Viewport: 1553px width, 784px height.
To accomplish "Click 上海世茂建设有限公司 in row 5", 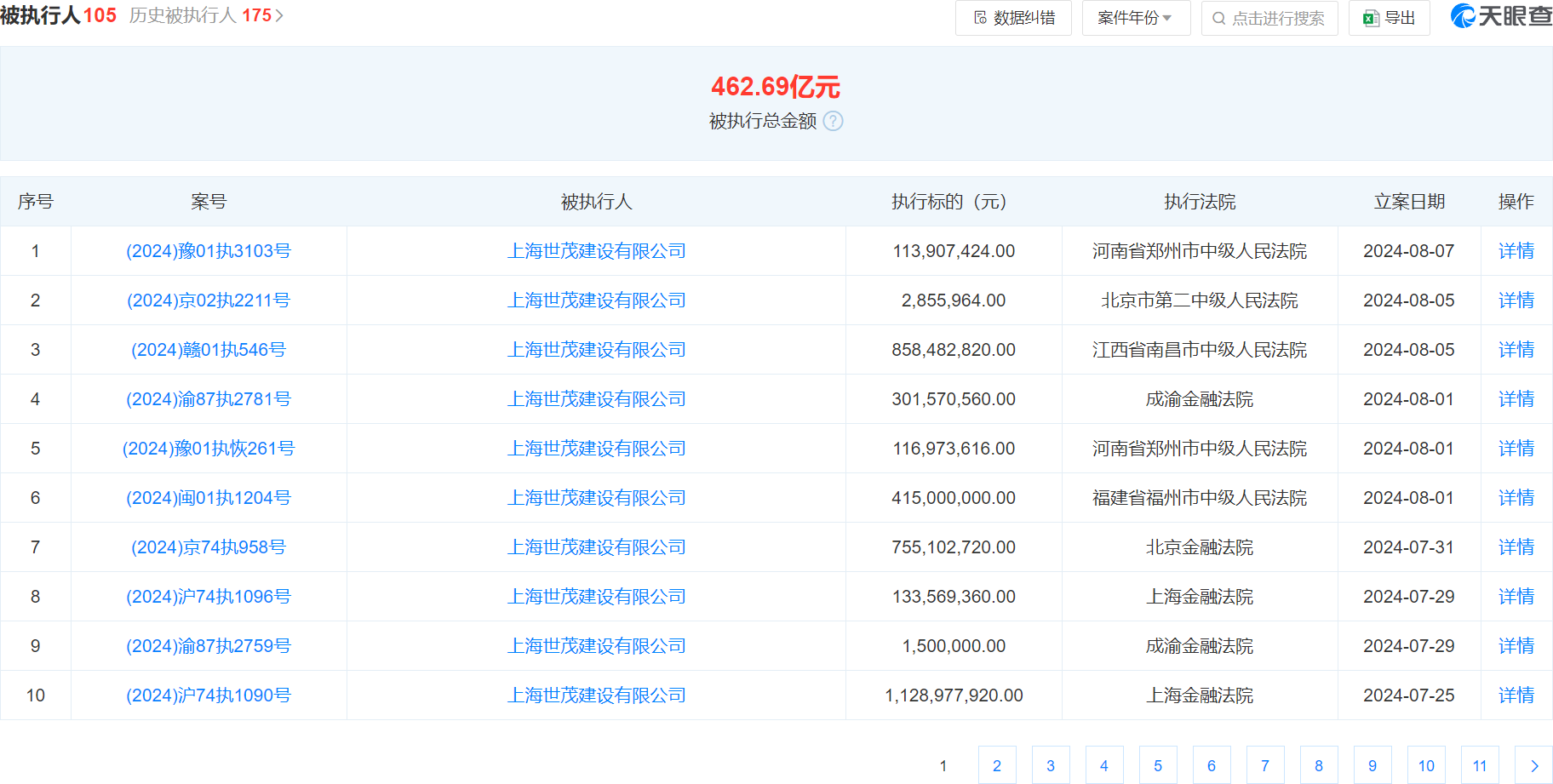I will pos(596,449).
